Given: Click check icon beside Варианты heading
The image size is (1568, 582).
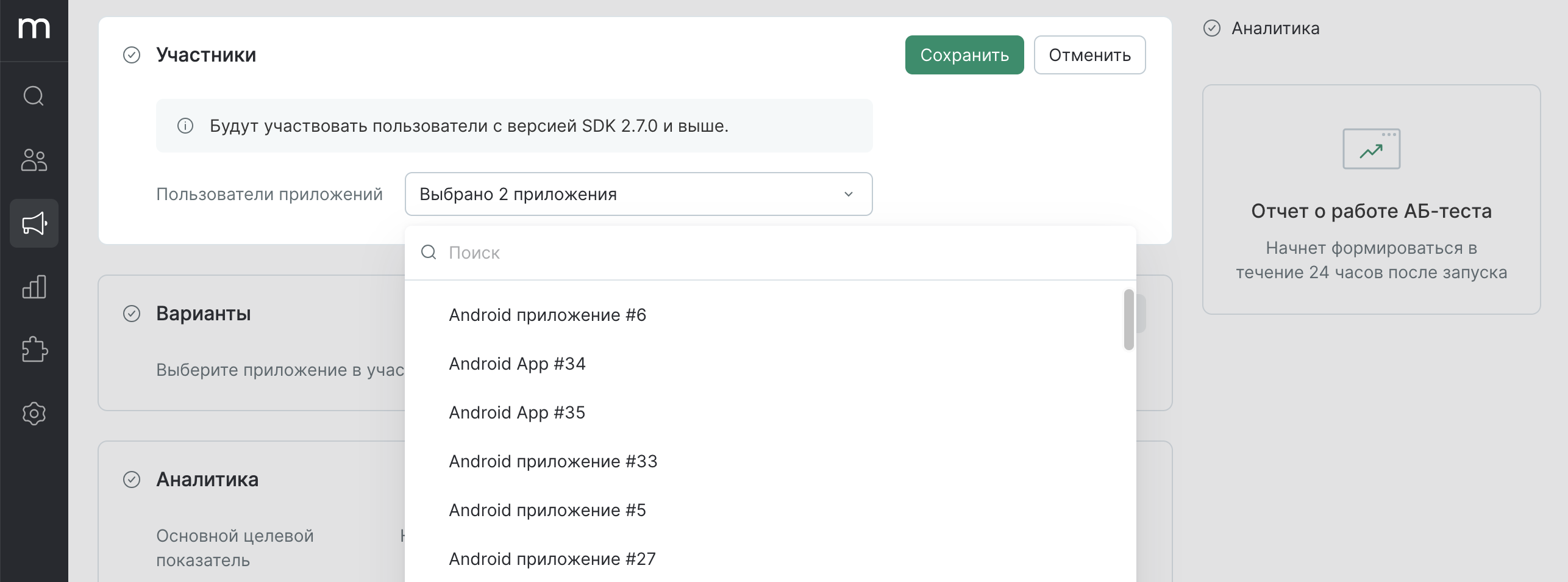Looking at the screenshot, I should point(132,314).
